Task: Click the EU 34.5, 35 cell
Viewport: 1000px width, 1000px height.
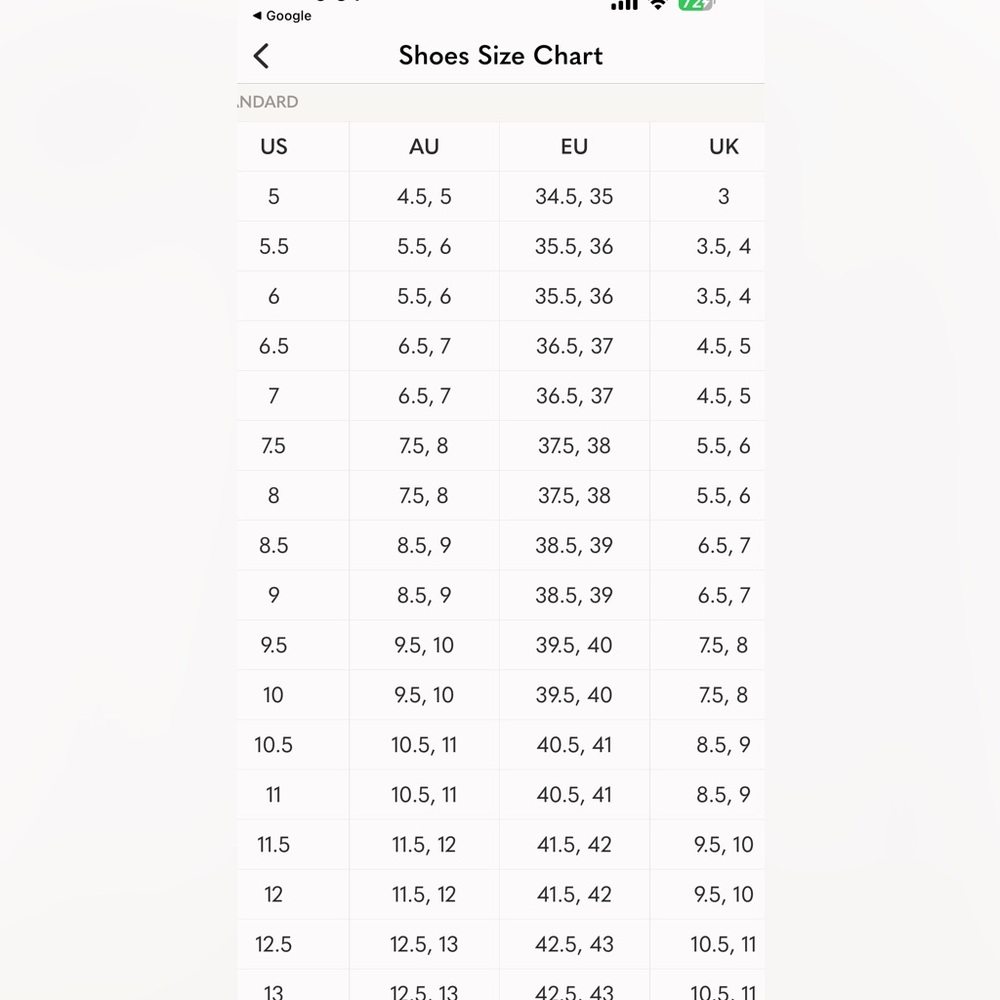Action: click(x=574, y=197)
